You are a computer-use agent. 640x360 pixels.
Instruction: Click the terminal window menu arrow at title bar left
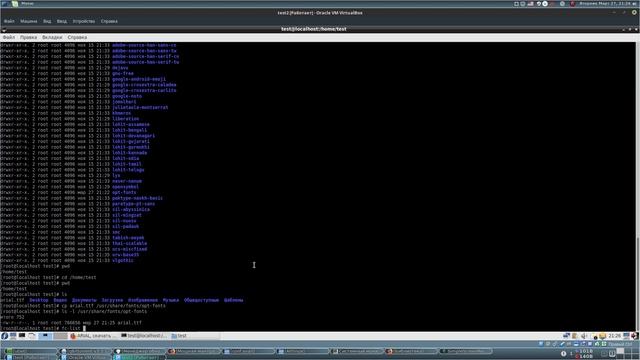(4, 30)
